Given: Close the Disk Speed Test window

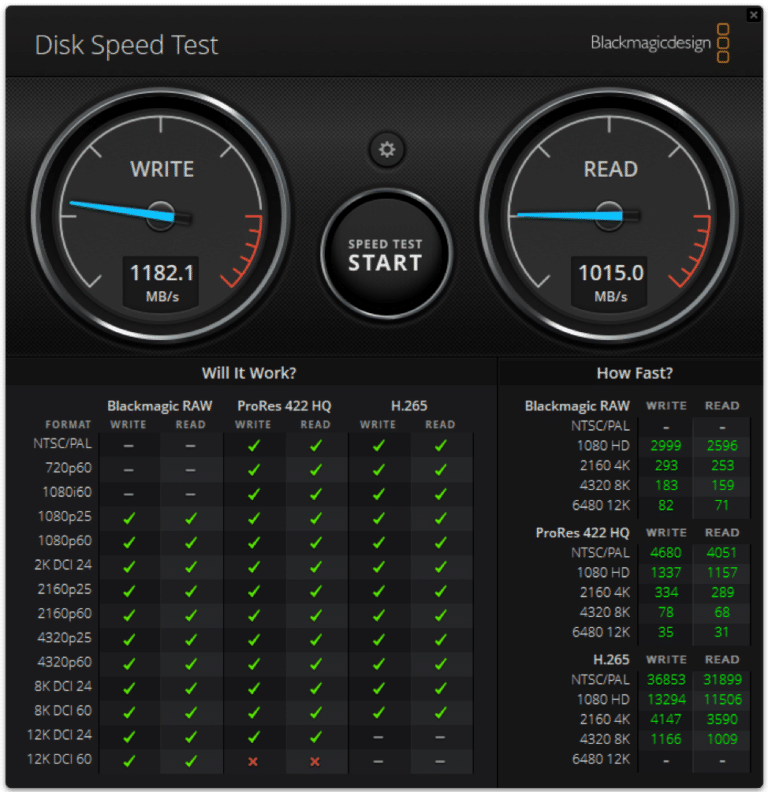Looking at the screenshot, I should point(753,15).
